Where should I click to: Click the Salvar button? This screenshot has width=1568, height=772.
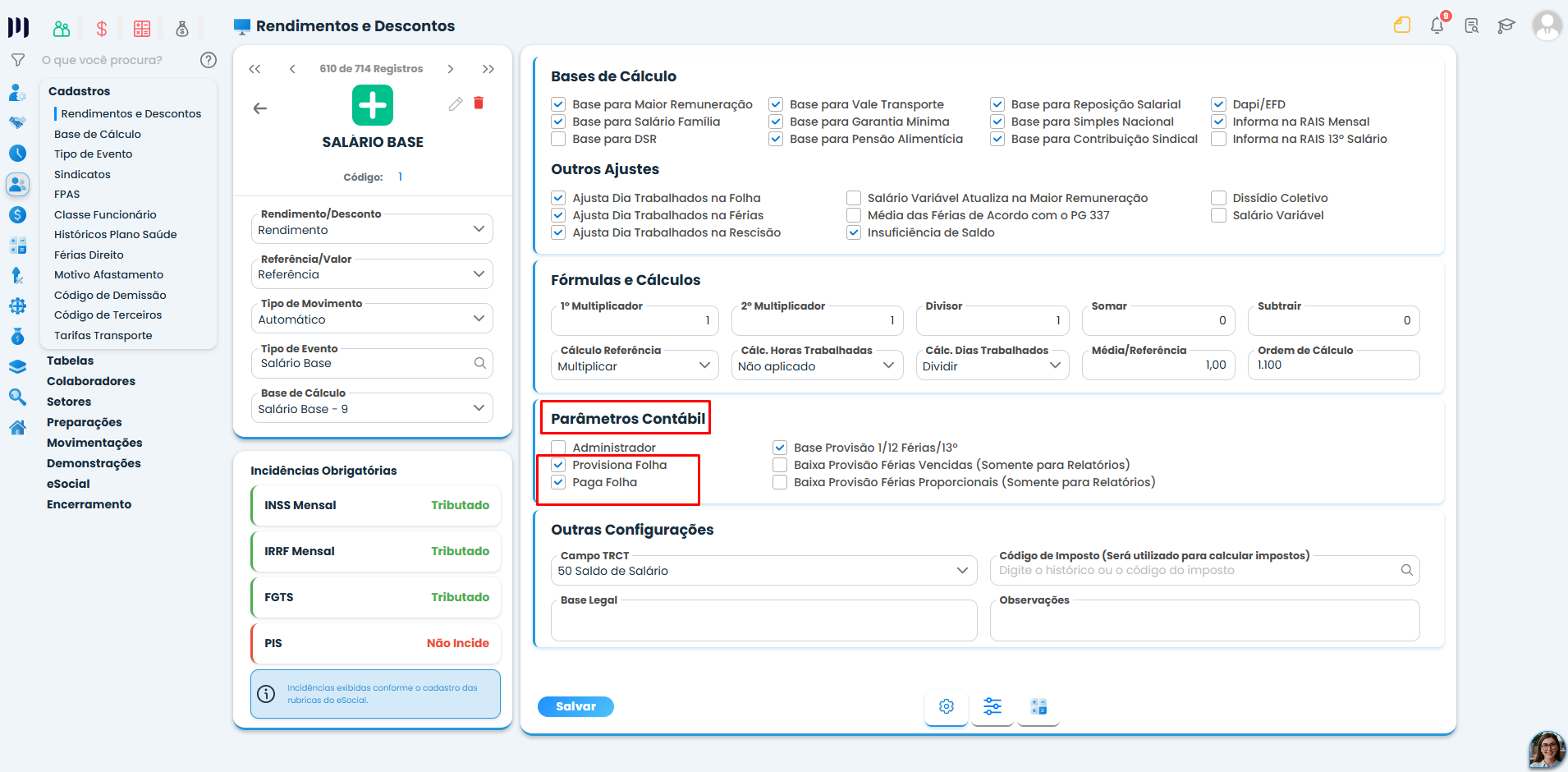[x=575, y=706]
